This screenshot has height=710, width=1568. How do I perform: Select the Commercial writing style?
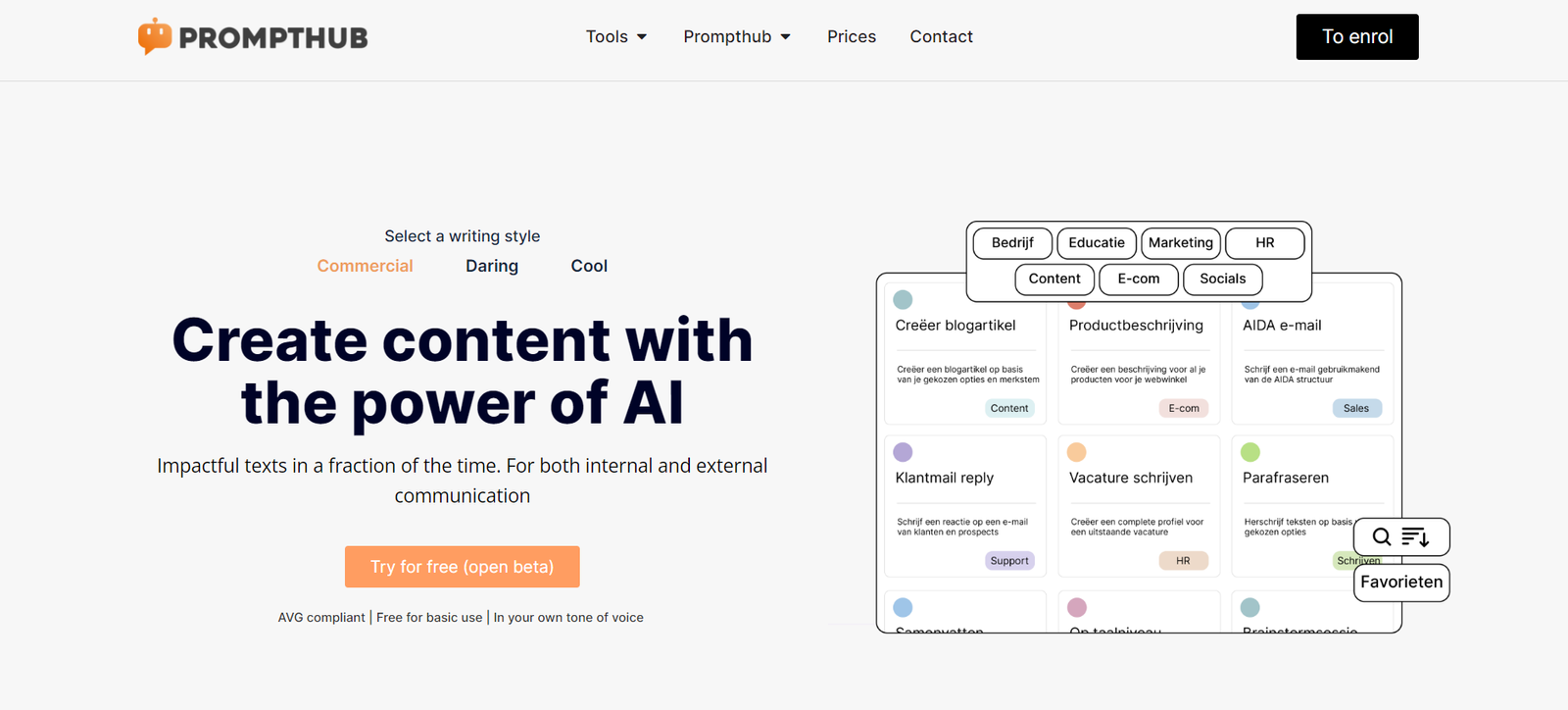[365, 266]
